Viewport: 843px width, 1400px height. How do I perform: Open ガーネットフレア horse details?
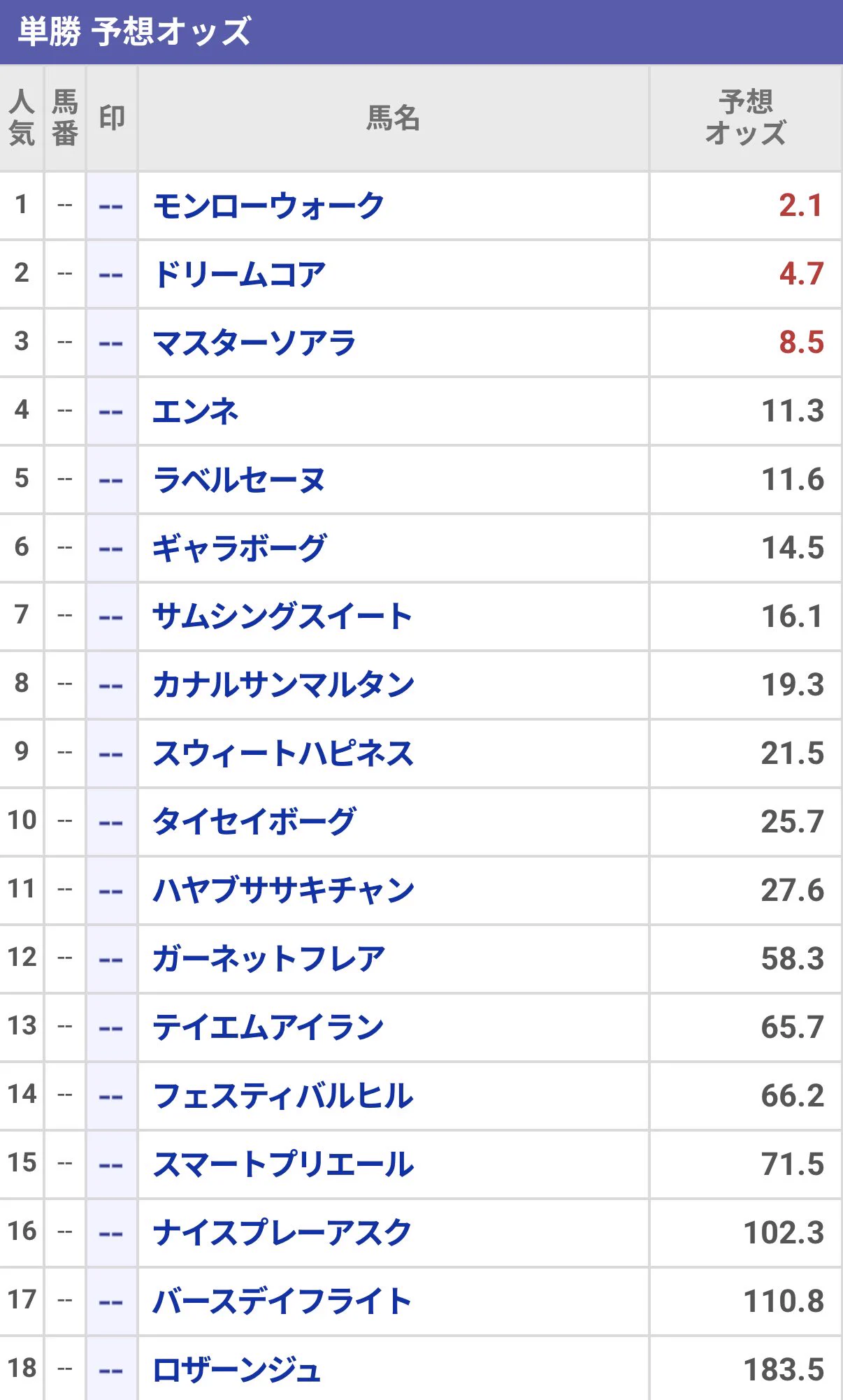pyautogui.click(x=269, y=960)
